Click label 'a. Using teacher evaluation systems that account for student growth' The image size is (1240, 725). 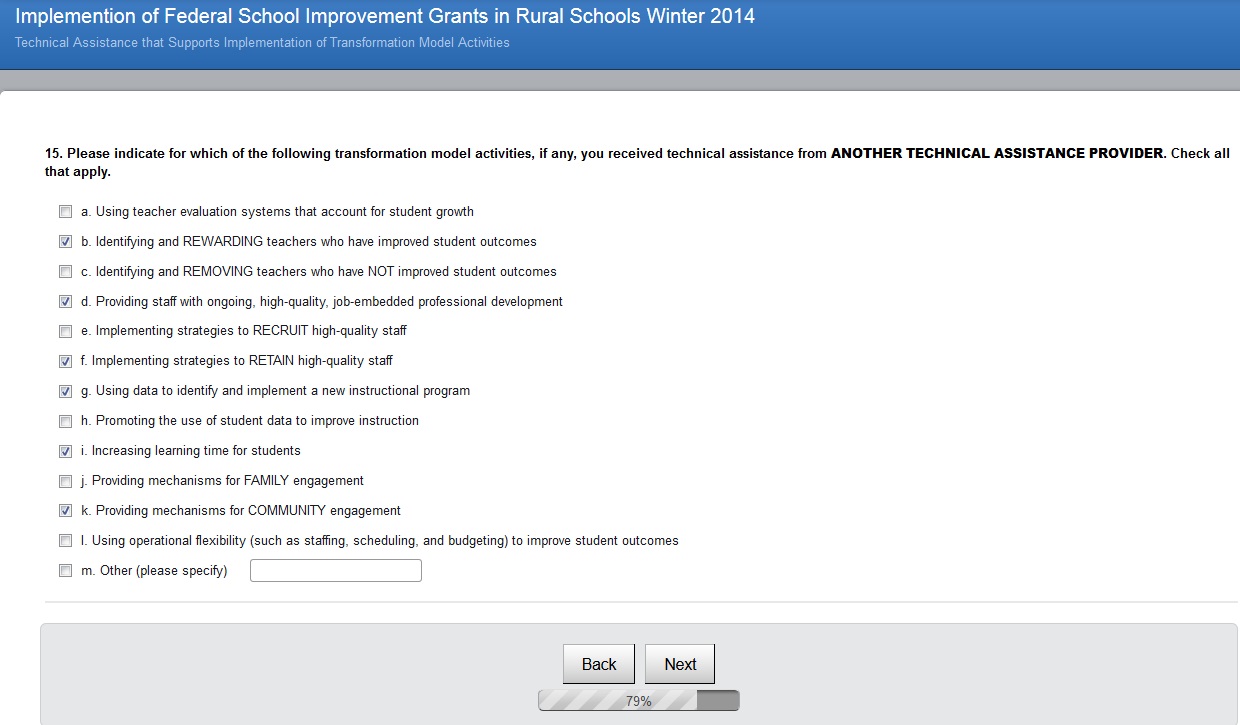point(277,212)
